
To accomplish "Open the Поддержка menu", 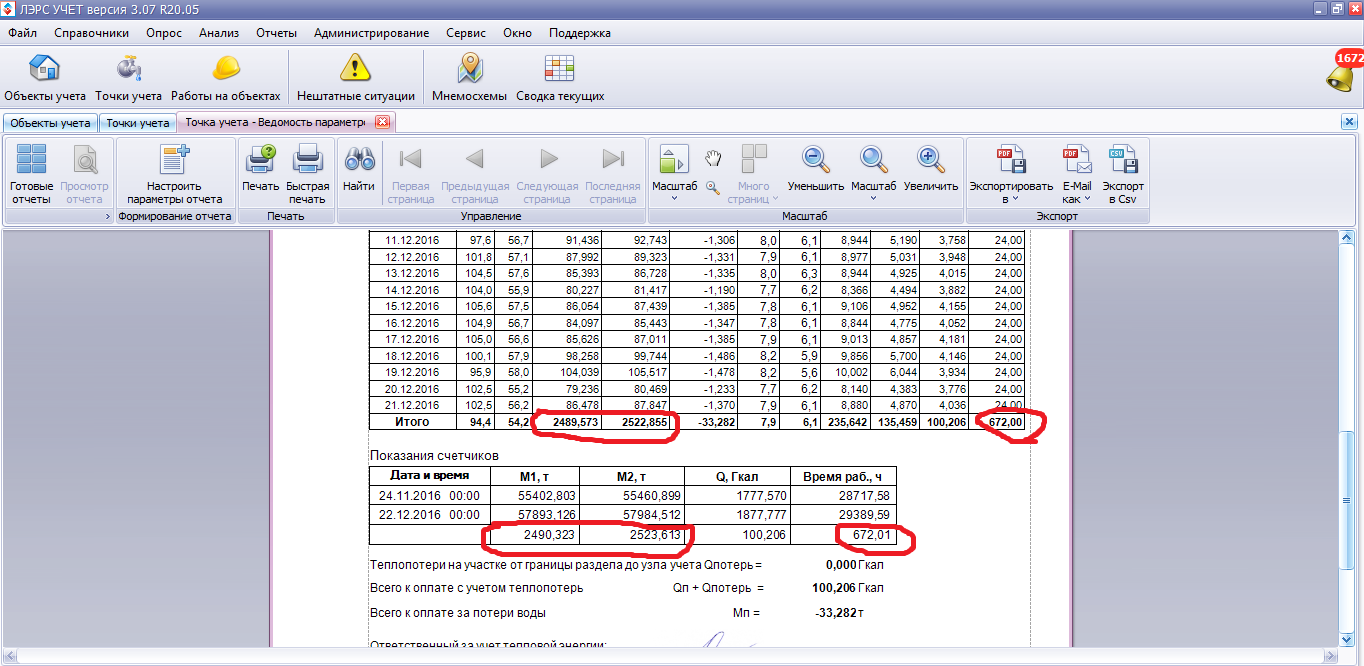I will [x=580, y=33].
